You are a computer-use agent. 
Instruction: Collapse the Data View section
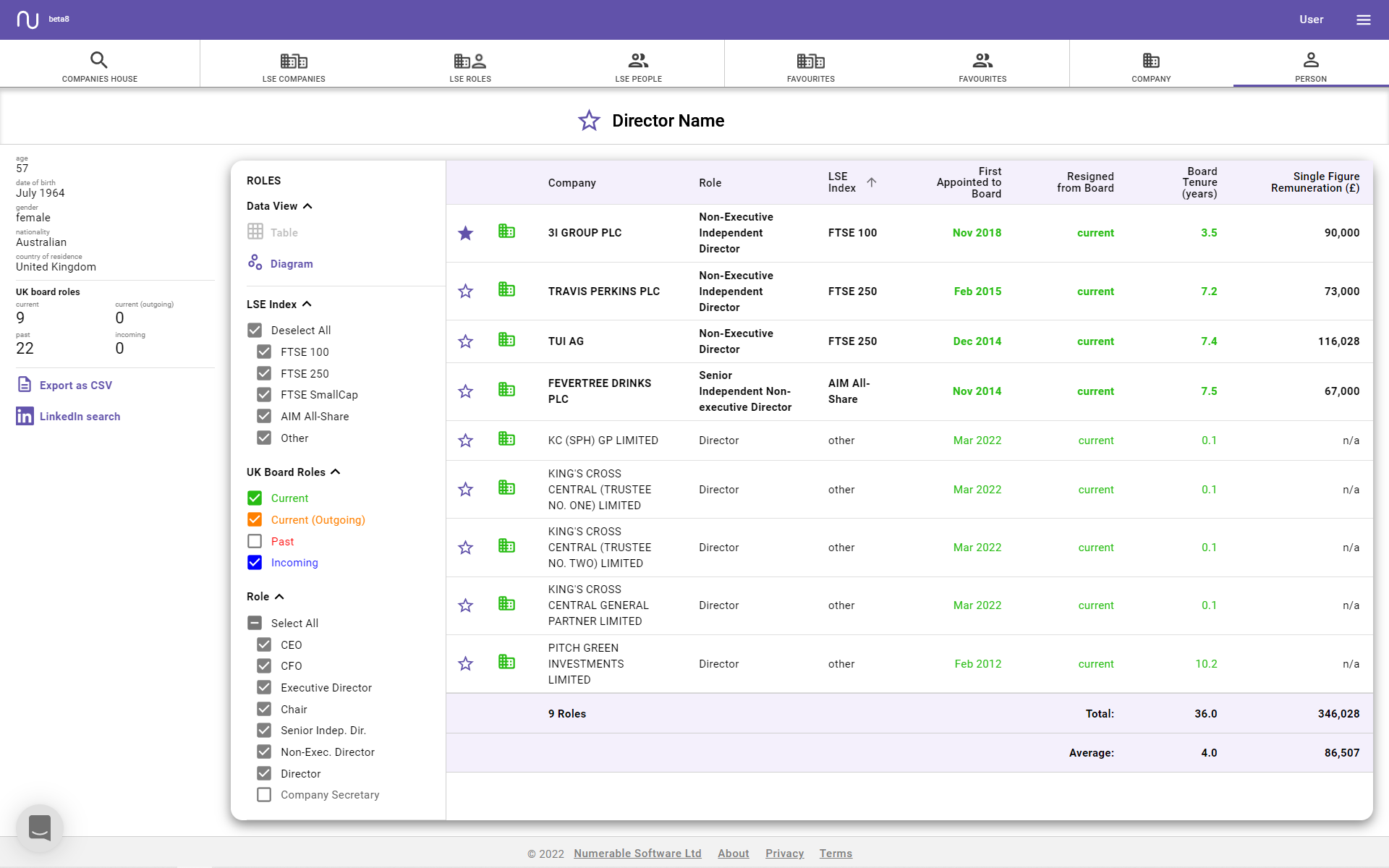[x=307, y=206]
